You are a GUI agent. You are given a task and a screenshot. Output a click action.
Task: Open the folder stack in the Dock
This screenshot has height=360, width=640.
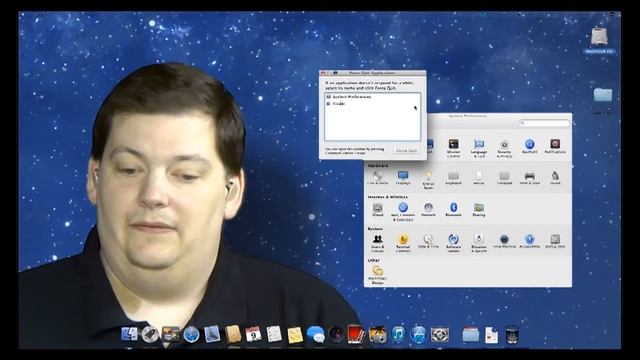click(471, 334)
